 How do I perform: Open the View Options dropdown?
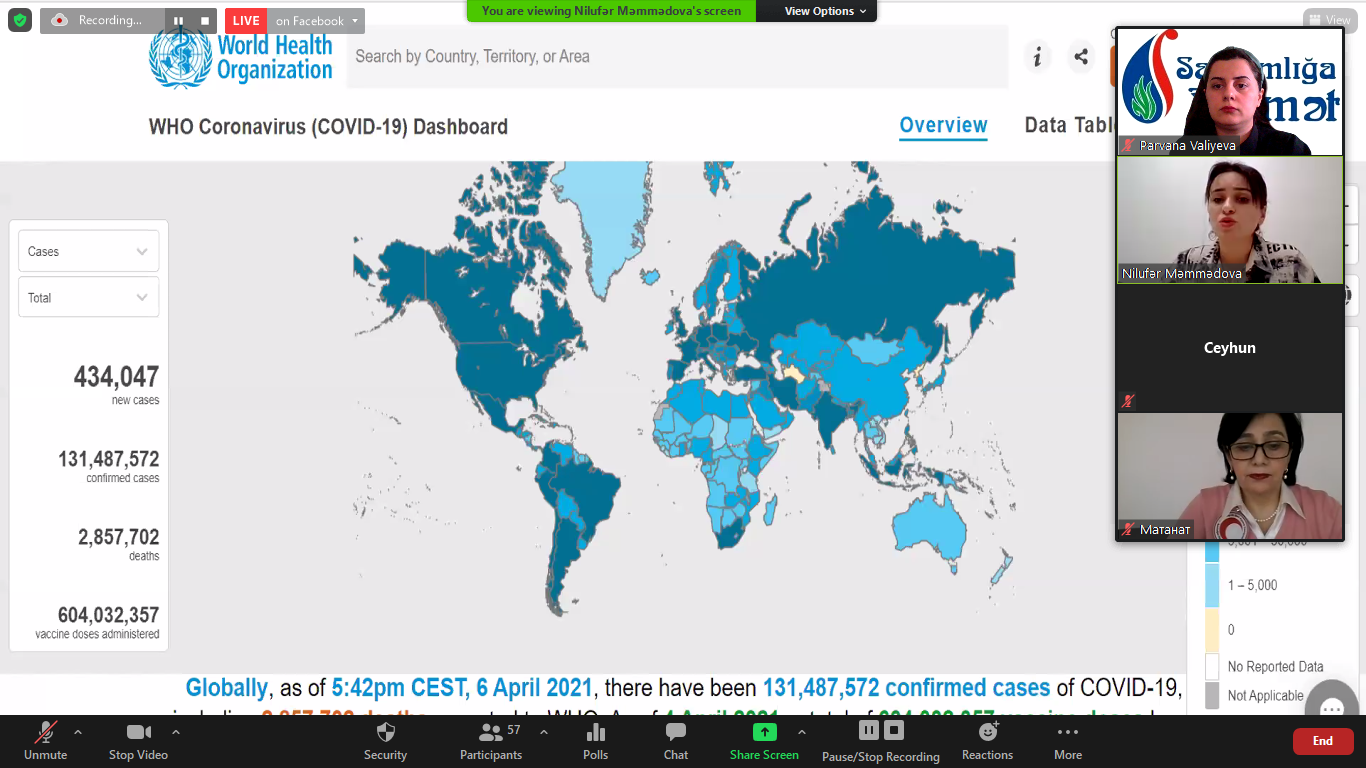[x=826, y=11]
